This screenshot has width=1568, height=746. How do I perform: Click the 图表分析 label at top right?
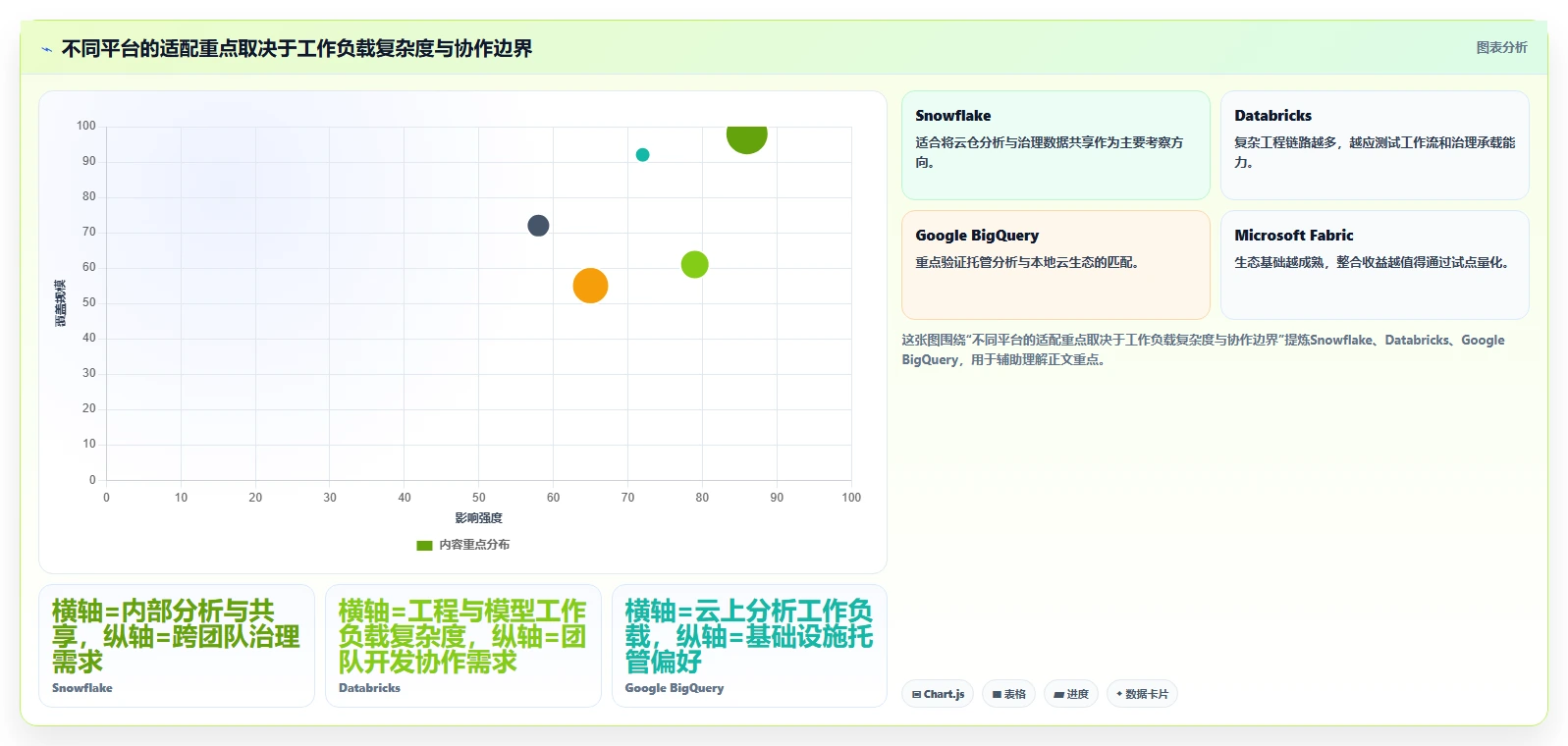coord(1501,47)
